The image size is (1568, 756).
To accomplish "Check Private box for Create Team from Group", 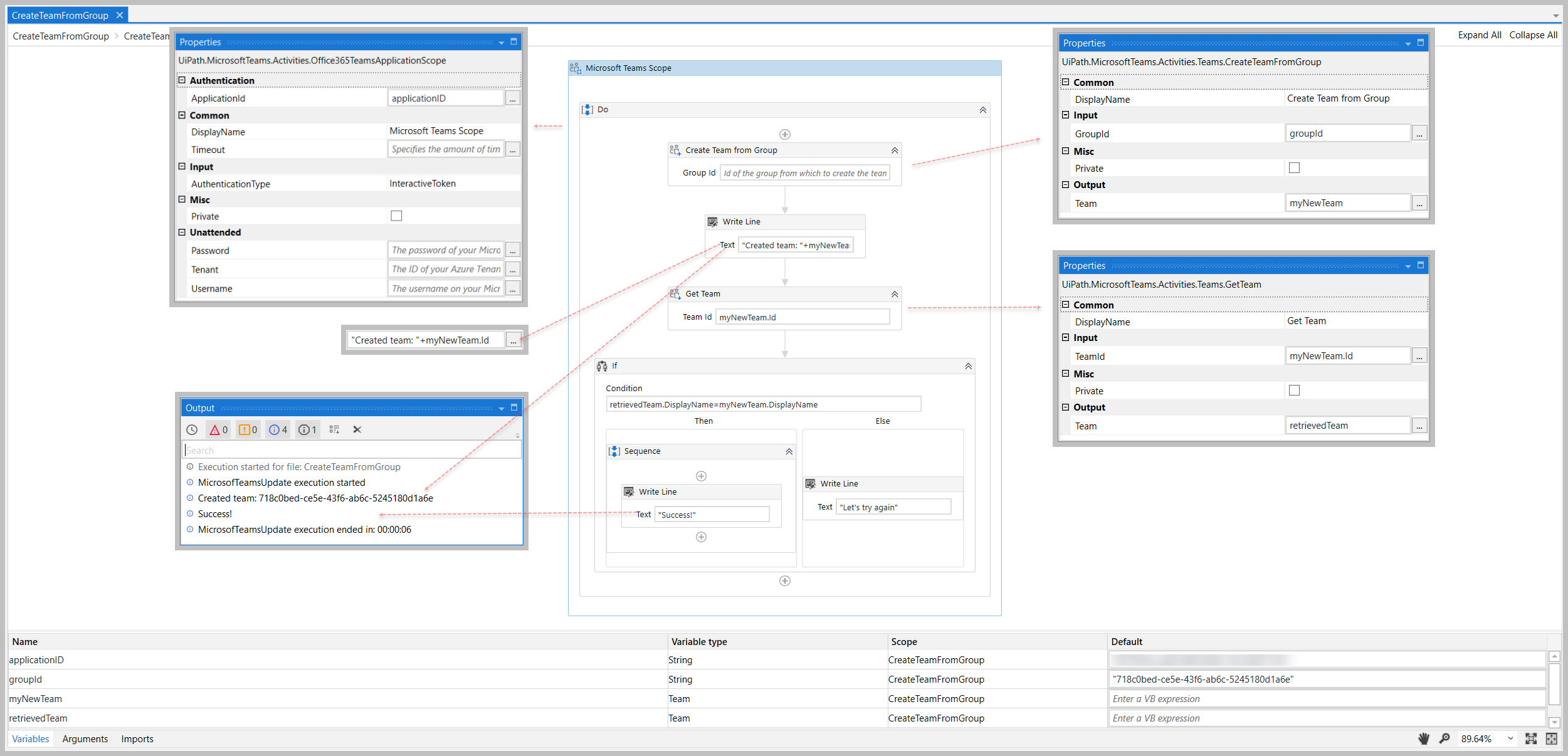I will [x=1294, y=167].
